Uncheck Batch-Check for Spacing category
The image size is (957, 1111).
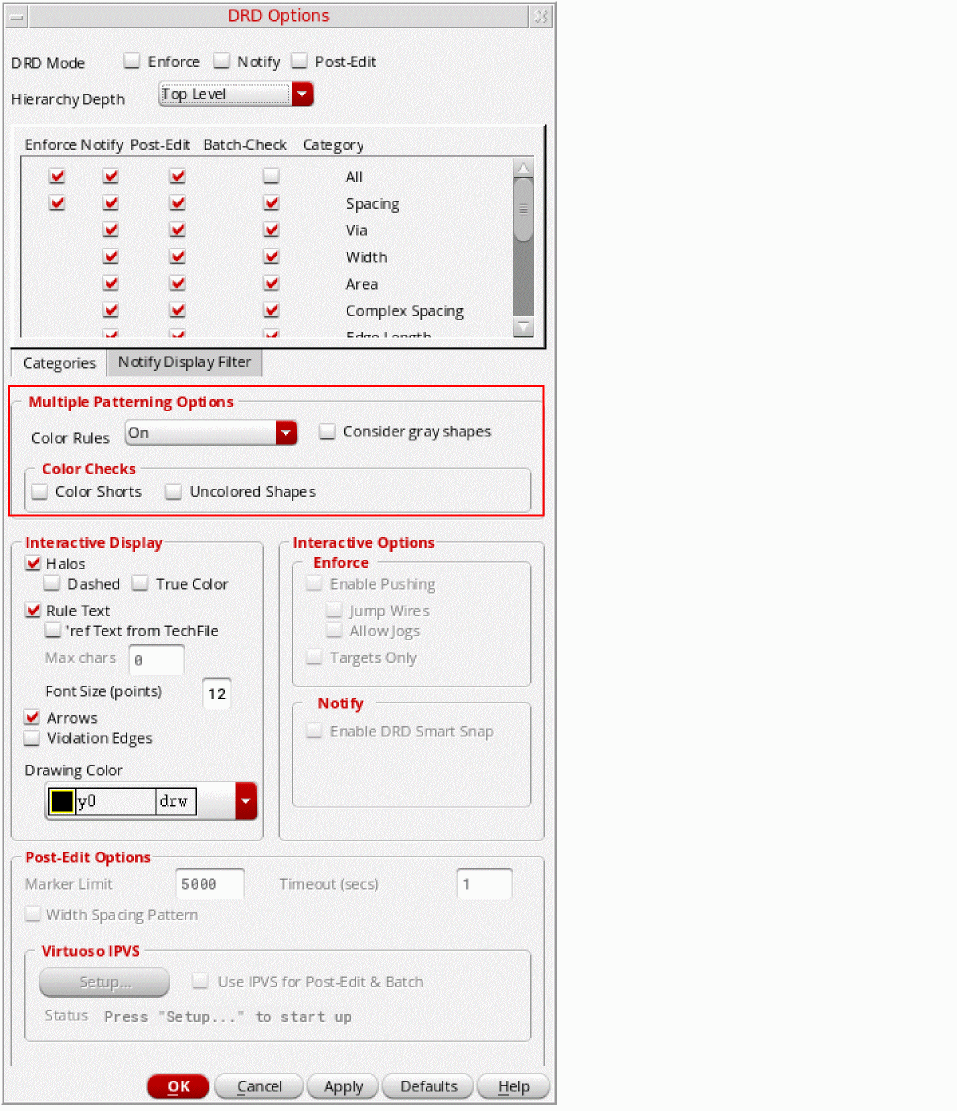pyautogui.click(x=271, y=203)
